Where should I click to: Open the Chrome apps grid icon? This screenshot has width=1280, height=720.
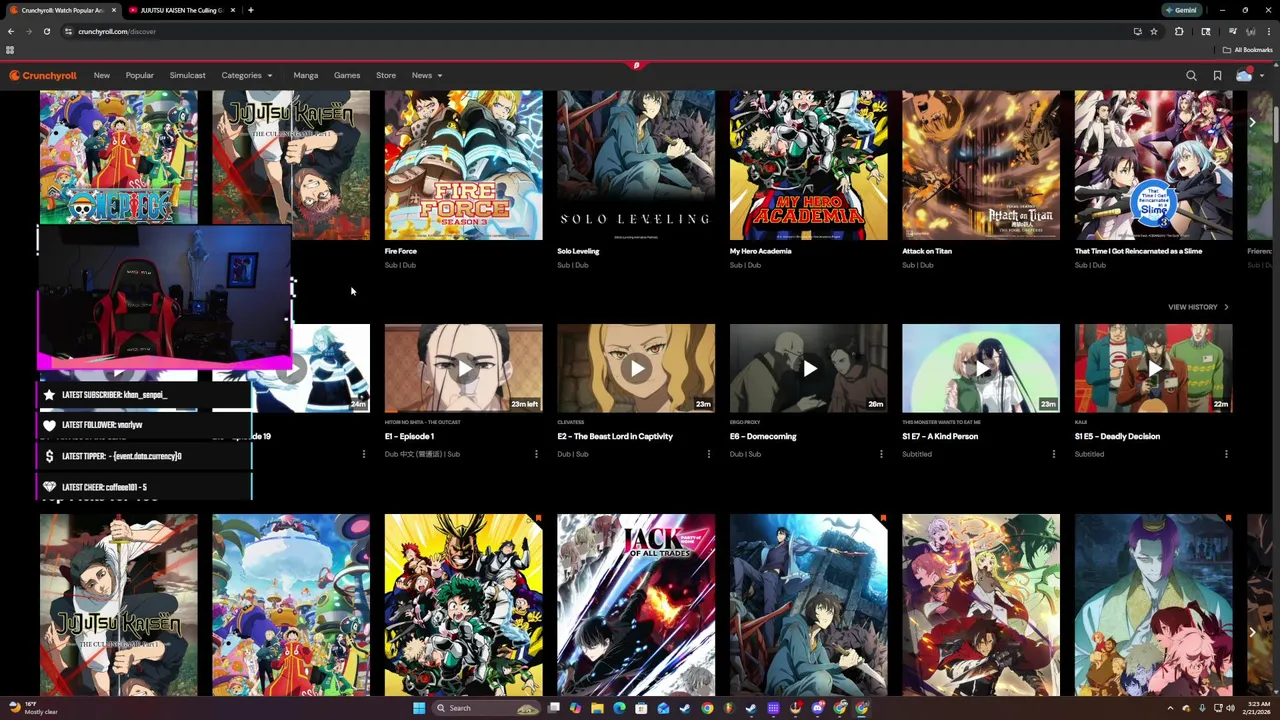click(x=10, y=50)
